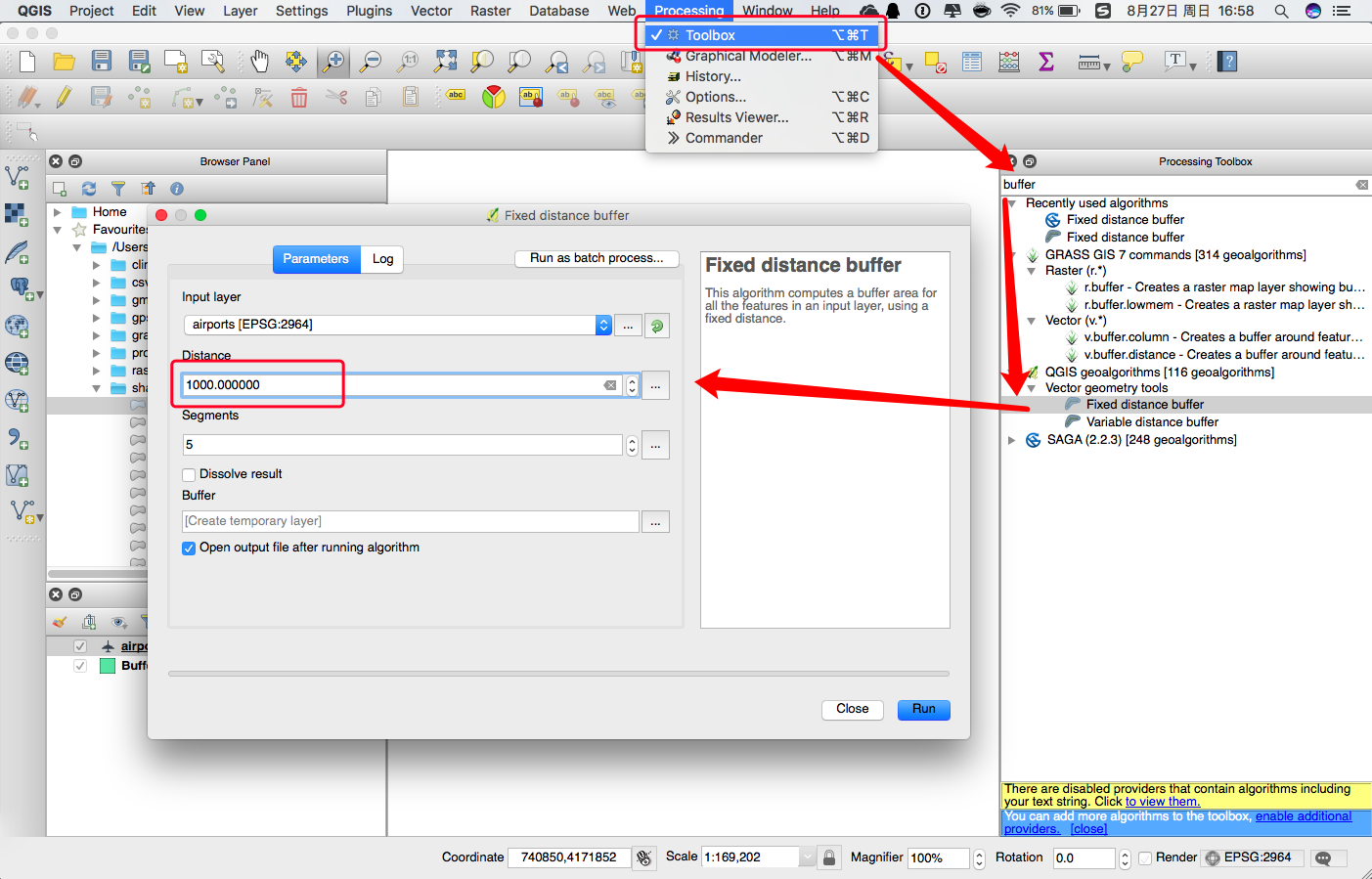Screen dimensions: 1372x879
Task: Click Add WMS Layer globe icon
Action: coord(17,326)
